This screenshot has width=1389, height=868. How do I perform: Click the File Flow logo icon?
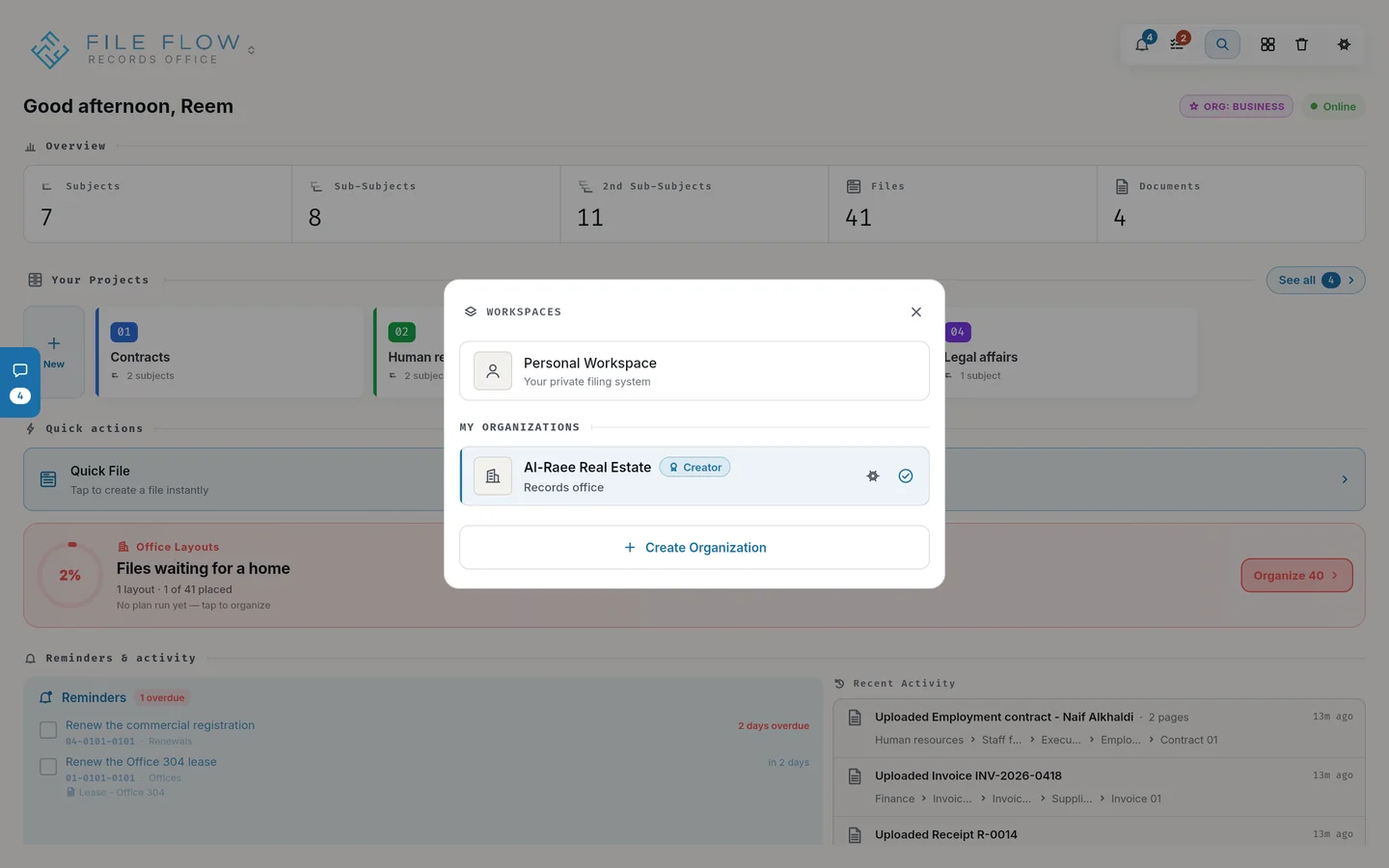click(49, 49)
